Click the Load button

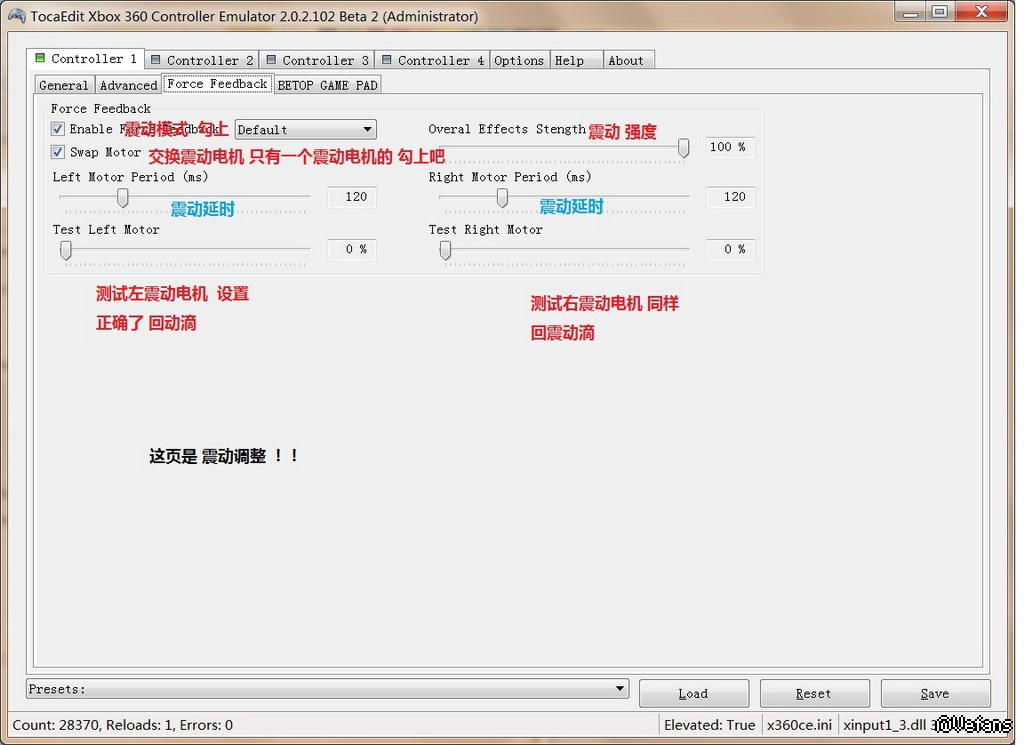pos(694,693)
